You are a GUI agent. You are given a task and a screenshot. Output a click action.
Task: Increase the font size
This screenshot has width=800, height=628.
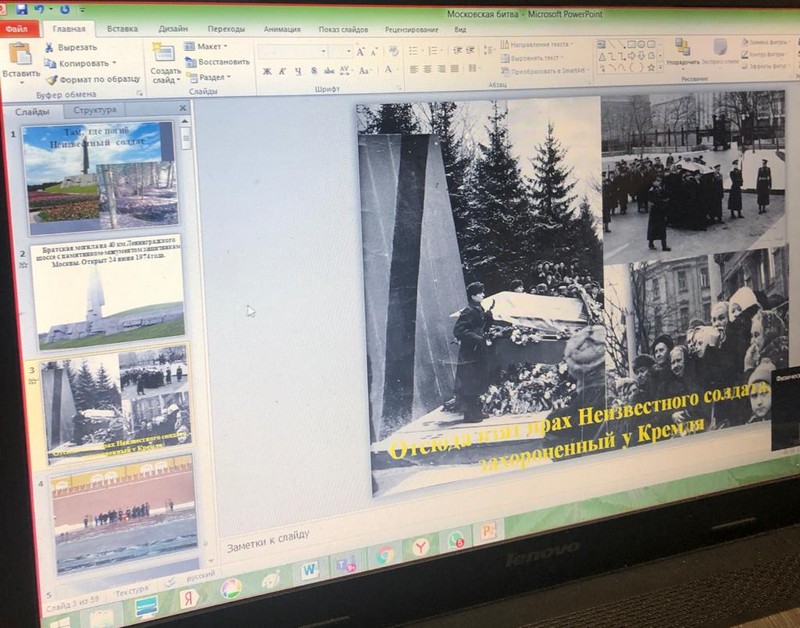click(360, 52)
